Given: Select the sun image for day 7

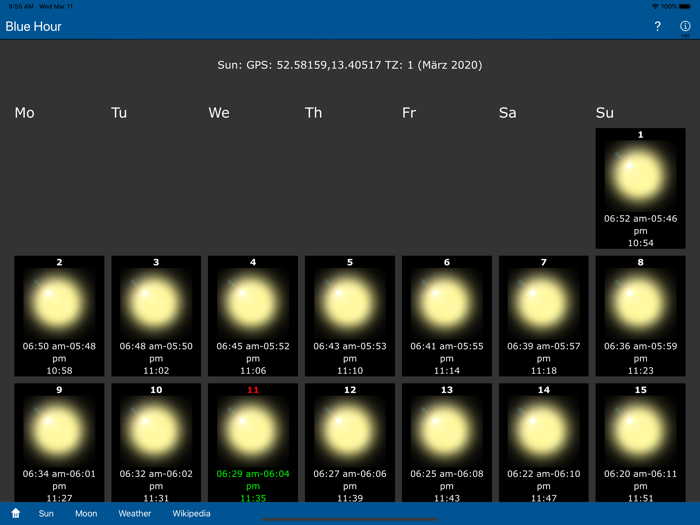Looking at the screenshot, I should click(543, 304).
